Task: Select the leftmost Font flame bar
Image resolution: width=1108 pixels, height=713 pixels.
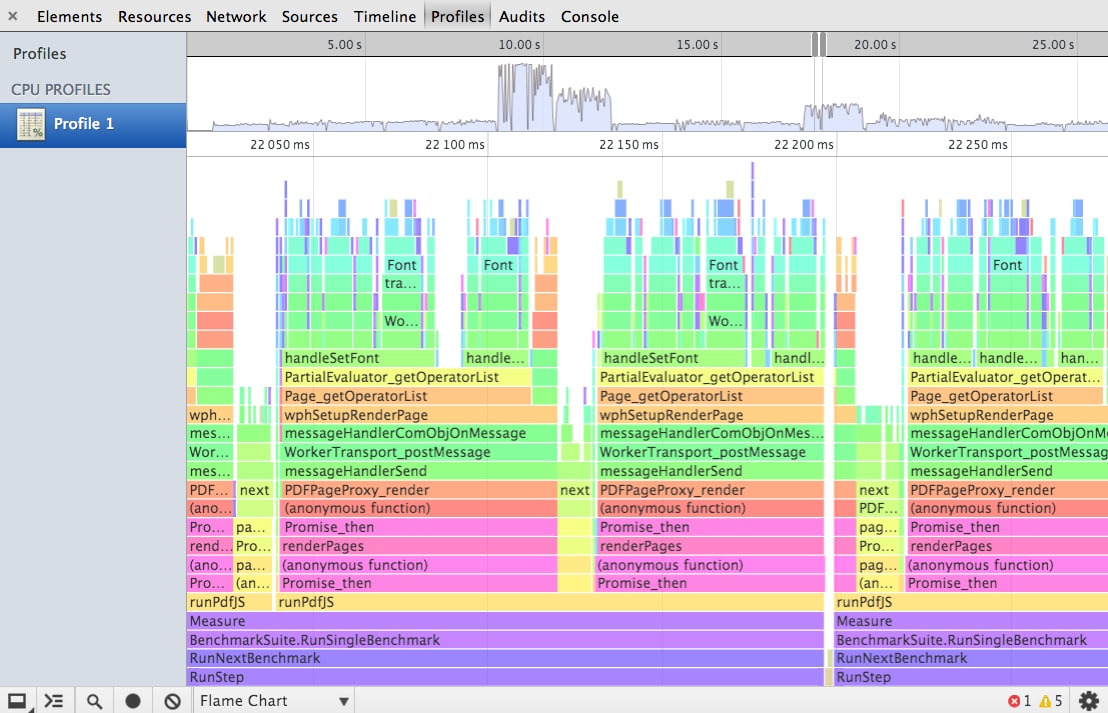Action: 401,265
